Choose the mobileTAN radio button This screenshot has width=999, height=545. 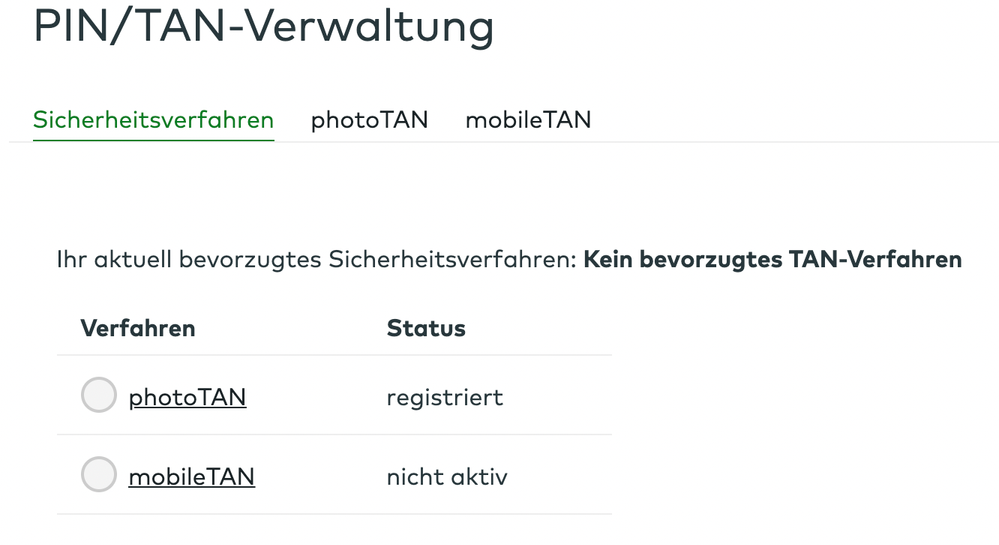(x=98, y=475)
